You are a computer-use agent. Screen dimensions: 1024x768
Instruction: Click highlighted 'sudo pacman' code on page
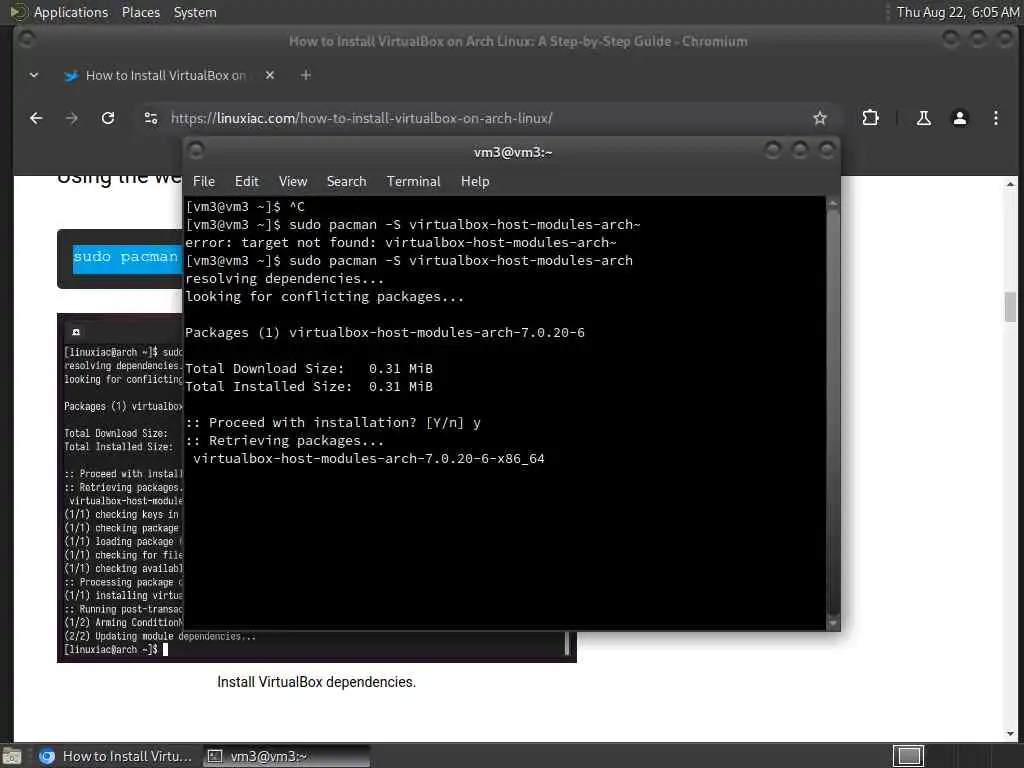pos(126,257)
